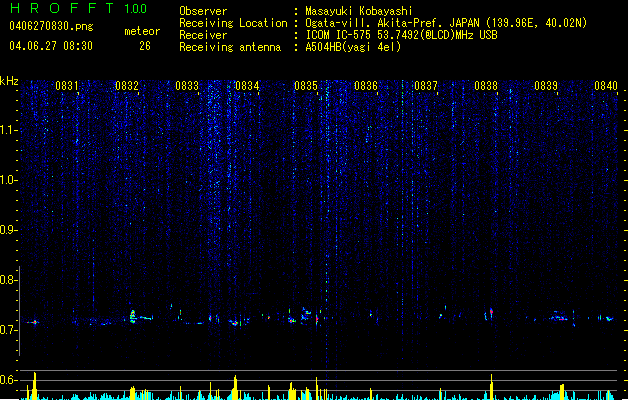Click the 0832 time marker
This screenshot has width=629, height=400.
click(x=127, y=86)
